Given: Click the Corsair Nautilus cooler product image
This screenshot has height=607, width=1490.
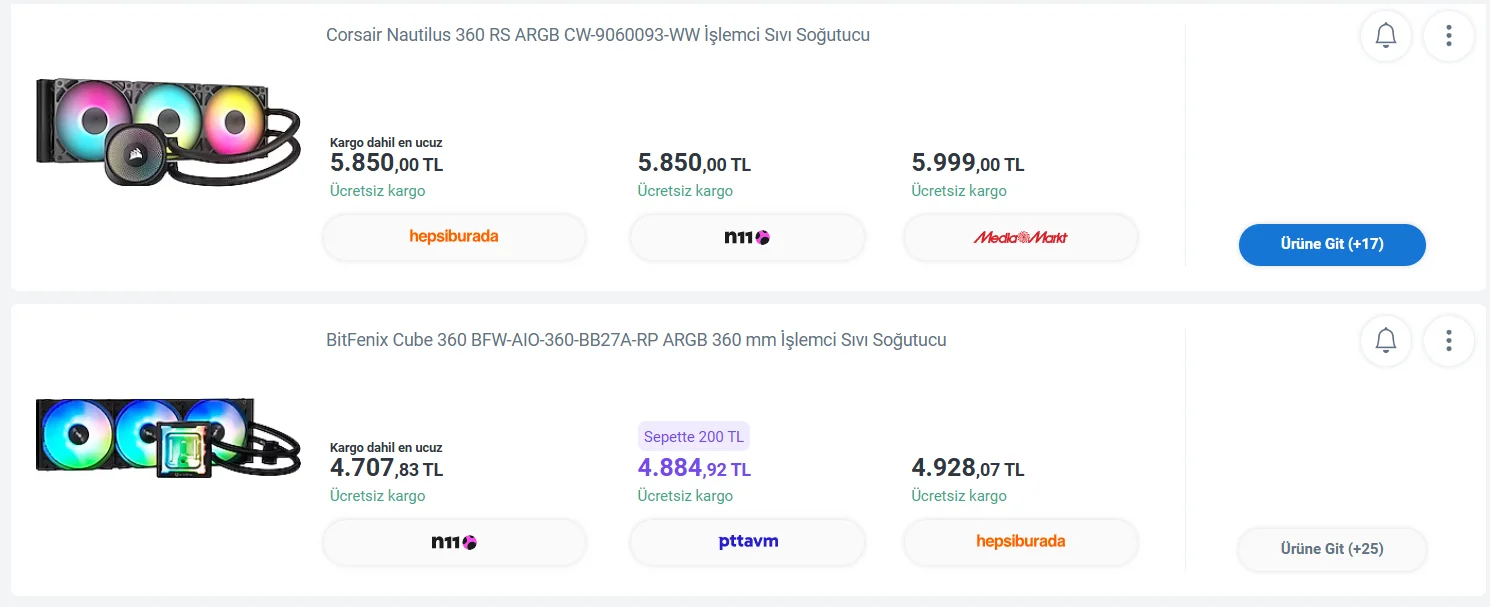Looking at the screenshot, I should (168, 132).
